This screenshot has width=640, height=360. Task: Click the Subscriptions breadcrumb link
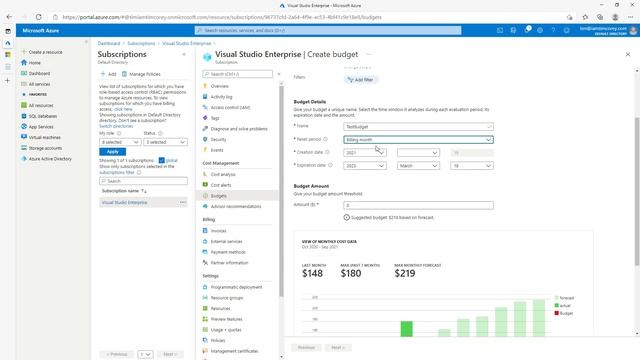(141, 43)
